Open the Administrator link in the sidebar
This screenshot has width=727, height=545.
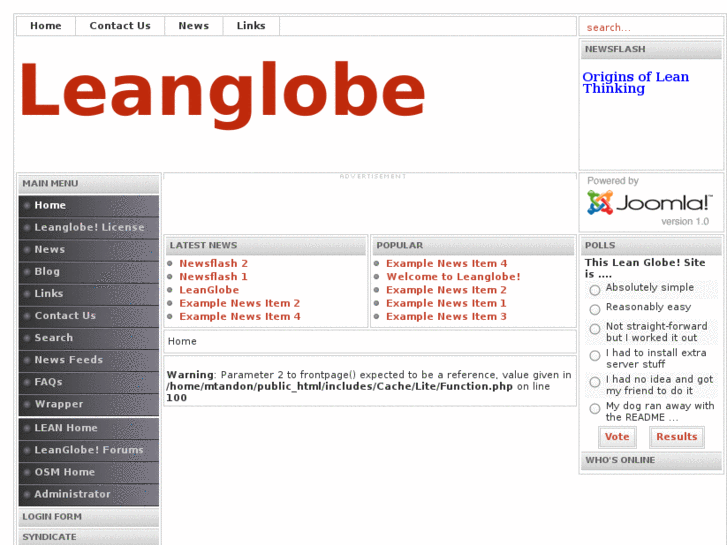coord(89,494)
